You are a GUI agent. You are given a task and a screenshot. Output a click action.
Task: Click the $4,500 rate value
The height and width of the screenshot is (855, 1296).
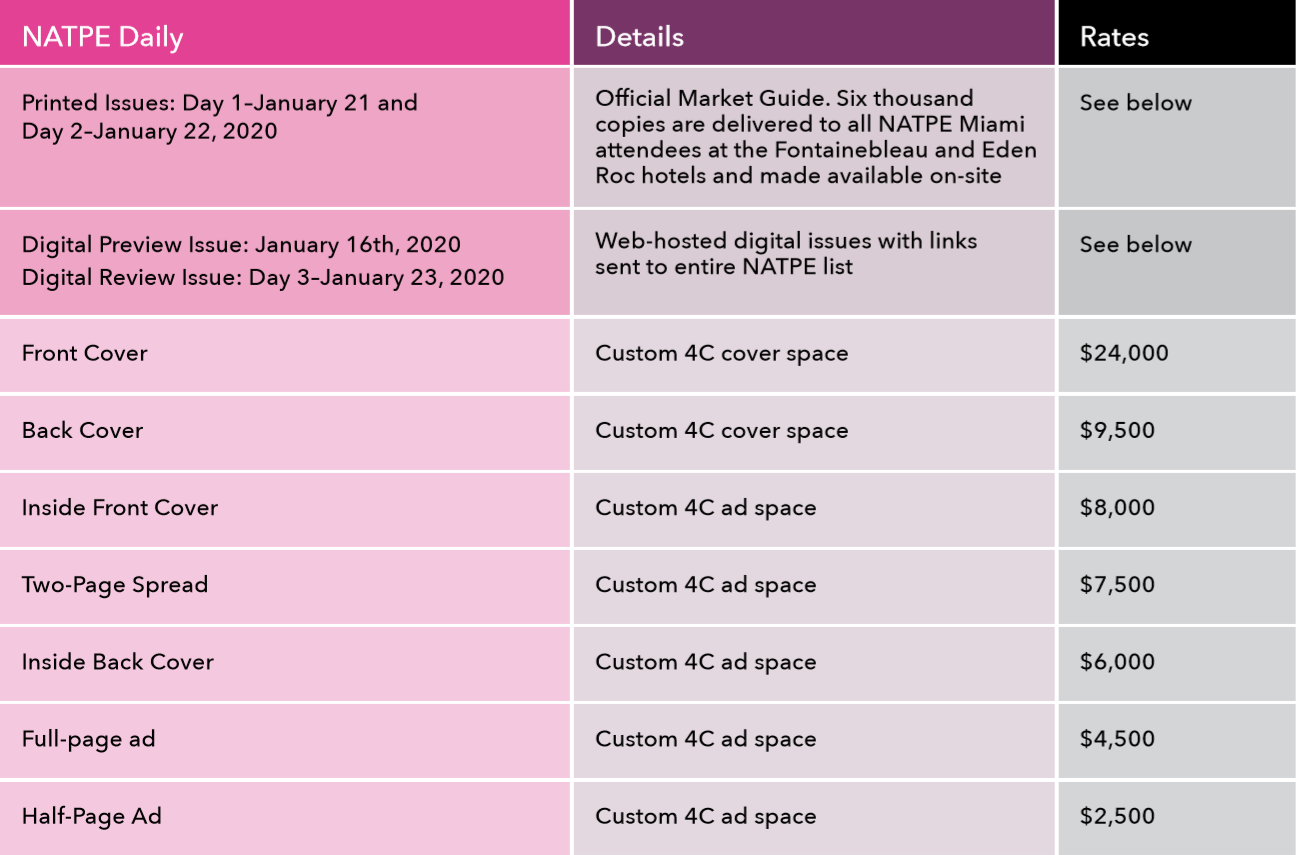coord(1117,739)
